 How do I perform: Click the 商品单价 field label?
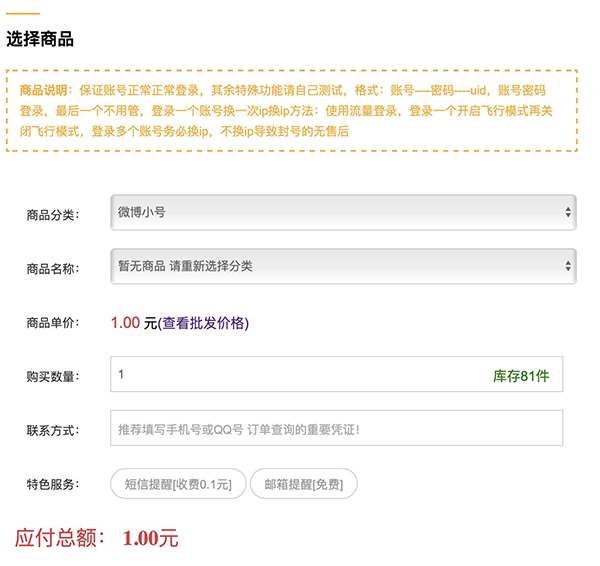(52, 323)
